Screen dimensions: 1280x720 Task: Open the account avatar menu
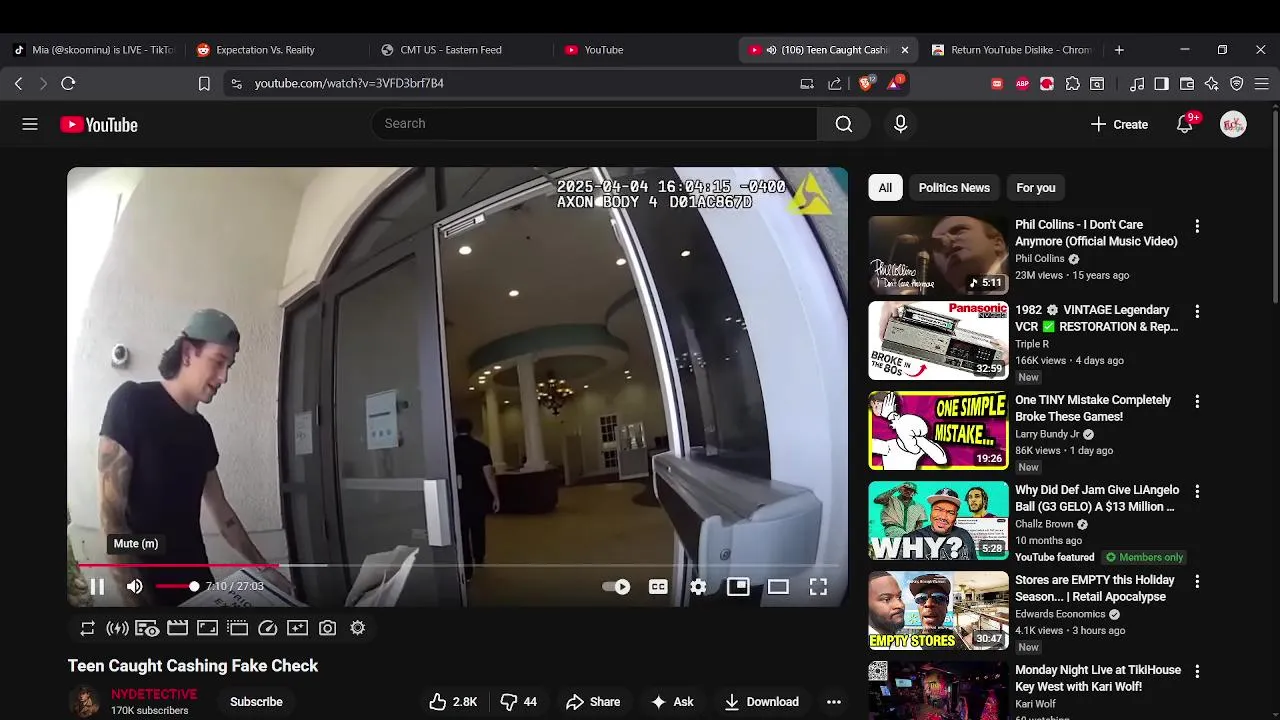point(1233,124)
